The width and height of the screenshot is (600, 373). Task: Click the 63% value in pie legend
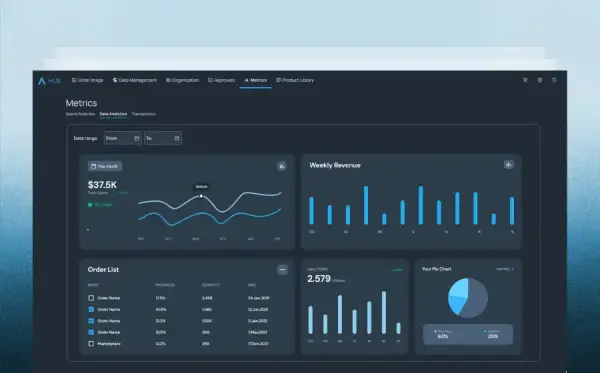click(x=443, y=336)
